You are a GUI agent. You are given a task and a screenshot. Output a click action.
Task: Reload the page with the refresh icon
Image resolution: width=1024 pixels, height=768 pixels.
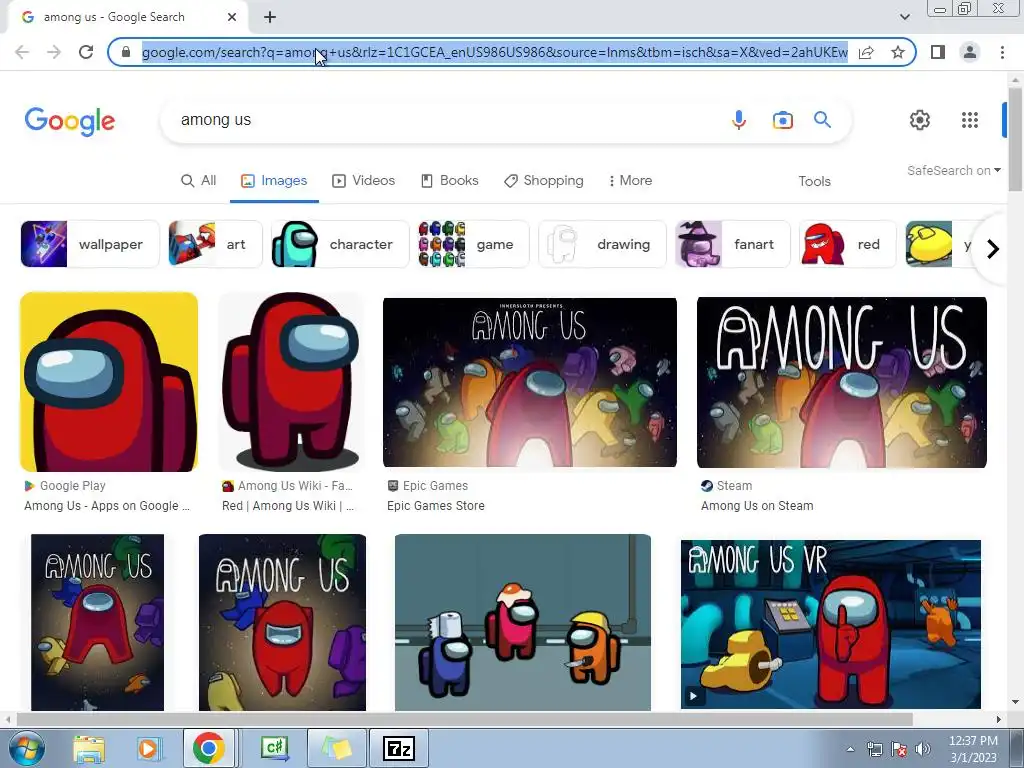(86, 52)
